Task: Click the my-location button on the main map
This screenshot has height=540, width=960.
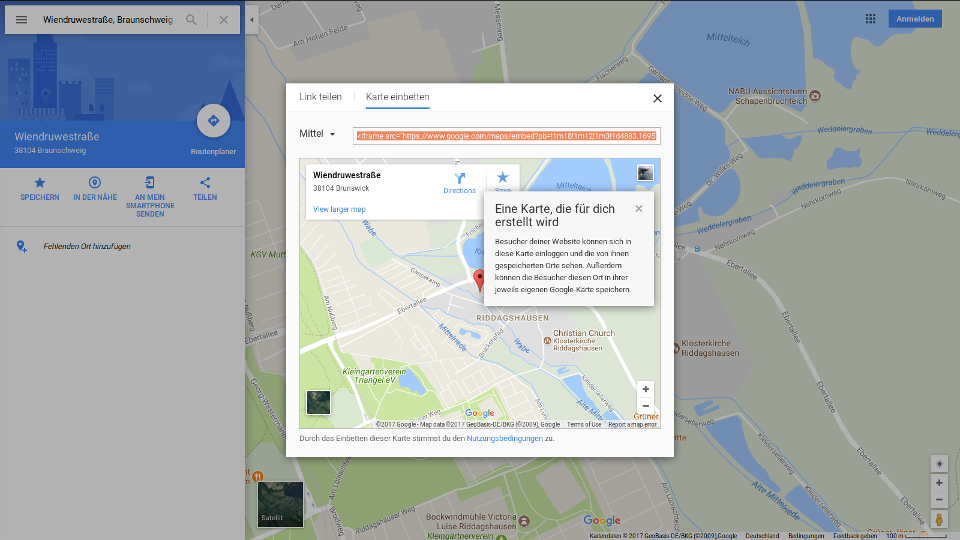Action: point(939,464)
